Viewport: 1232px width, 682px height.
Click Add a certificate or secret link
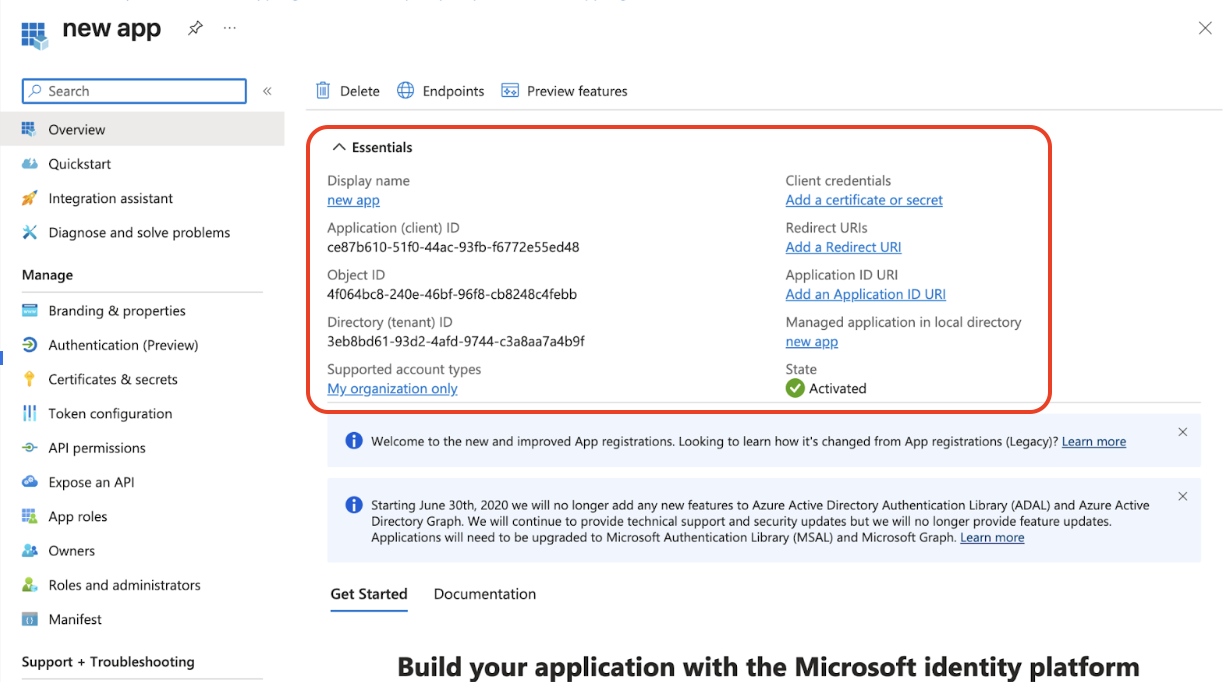point(864,200)
